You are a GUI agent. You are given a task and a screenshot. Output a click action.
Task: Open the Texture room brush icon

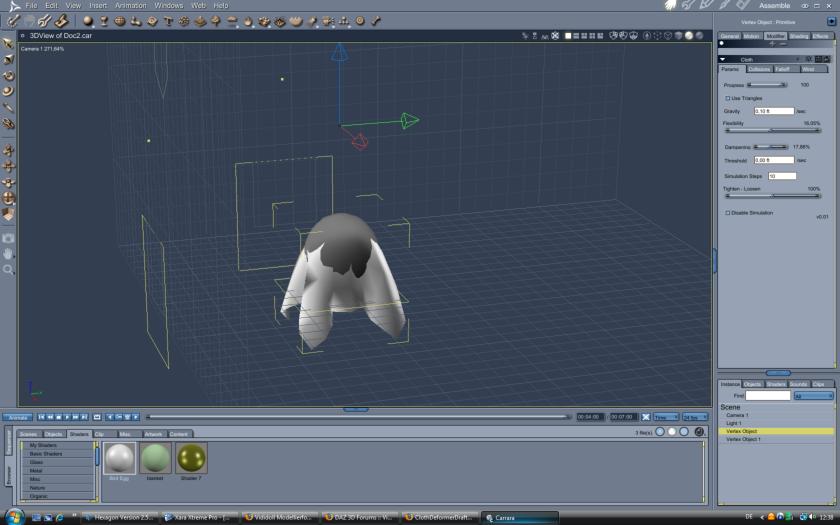(x=725, y=5)
